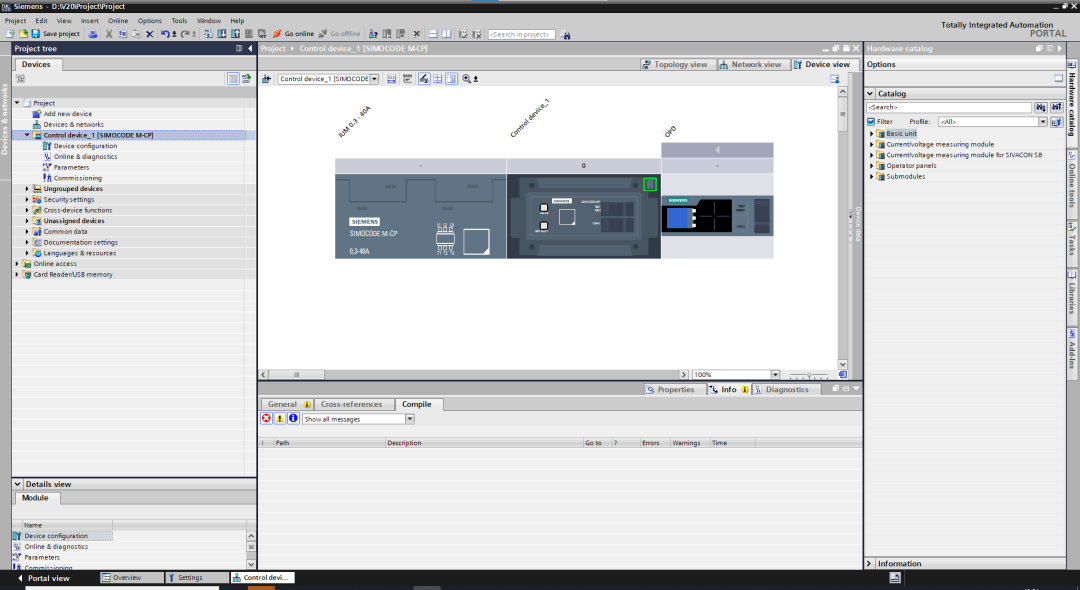Open the Options menu in the menu bar
The height and width of the screenshot is (590, 1080).
pyautogui.click(x=149, y=21)
